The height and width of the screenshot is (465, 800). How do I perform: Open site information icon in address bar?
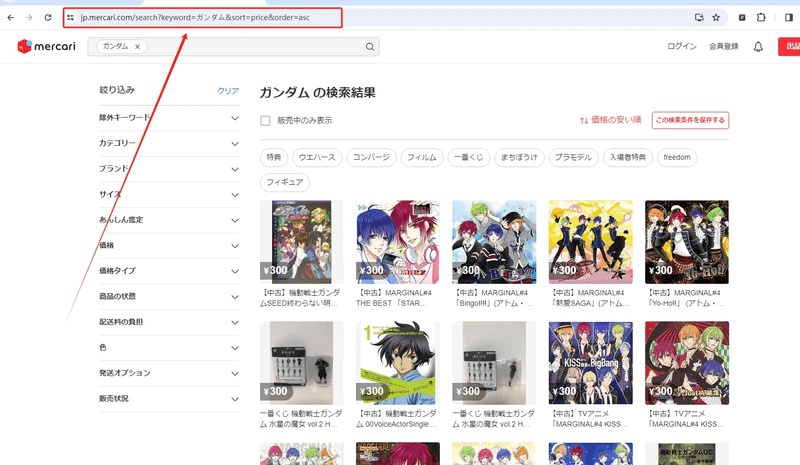pos(70,17)
